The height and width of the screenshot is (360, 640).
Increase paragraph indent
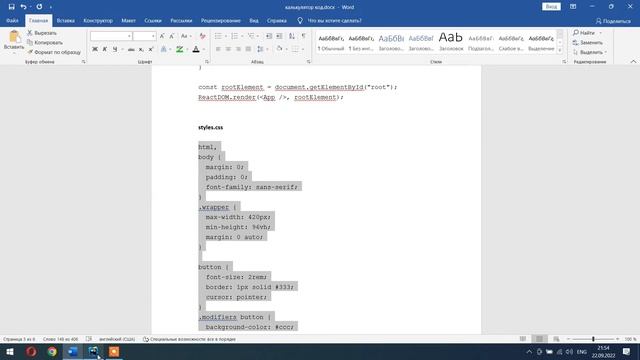tap(279, 36)
